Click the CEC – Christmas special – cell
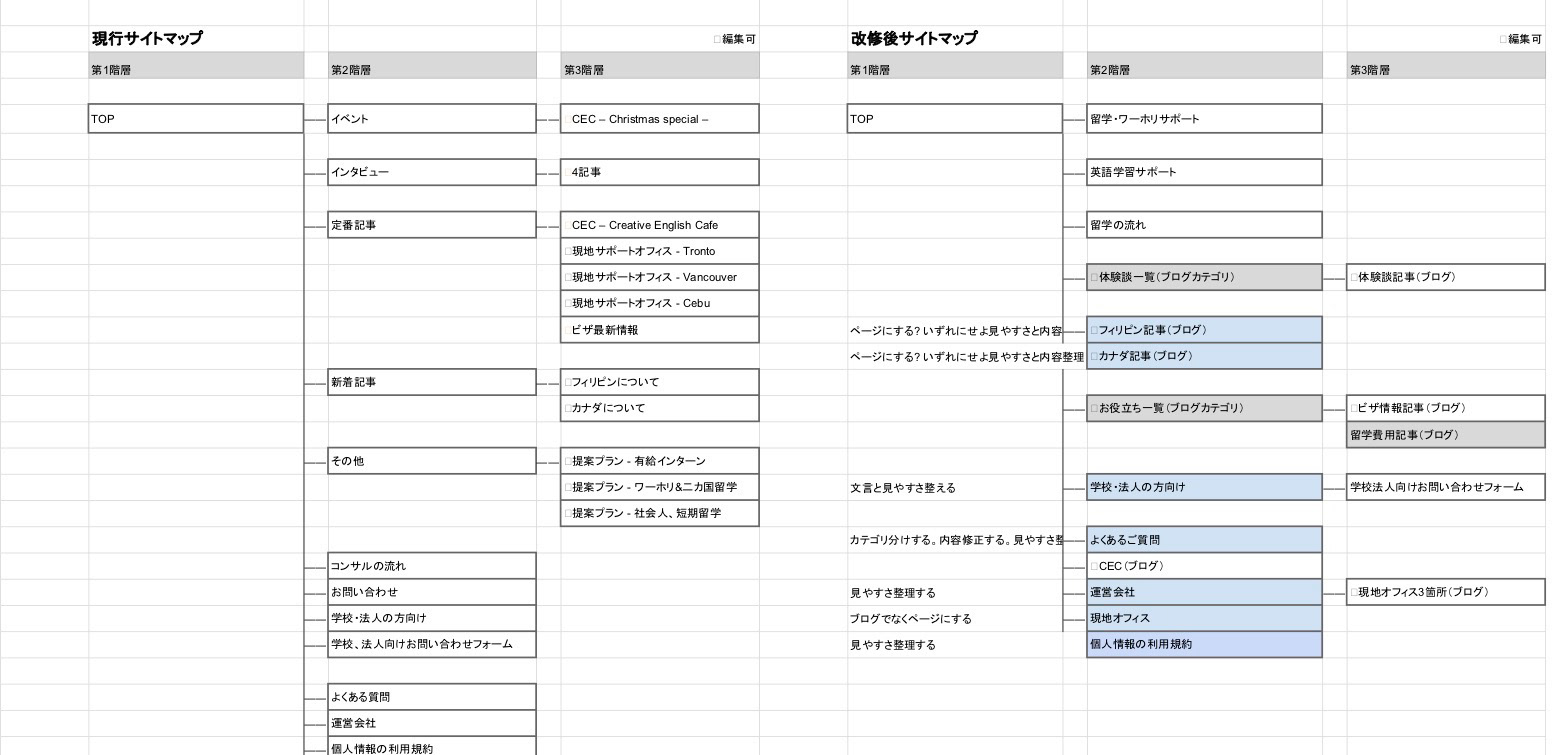Screen dimensions: 1553x755 [x=660, y=119]
